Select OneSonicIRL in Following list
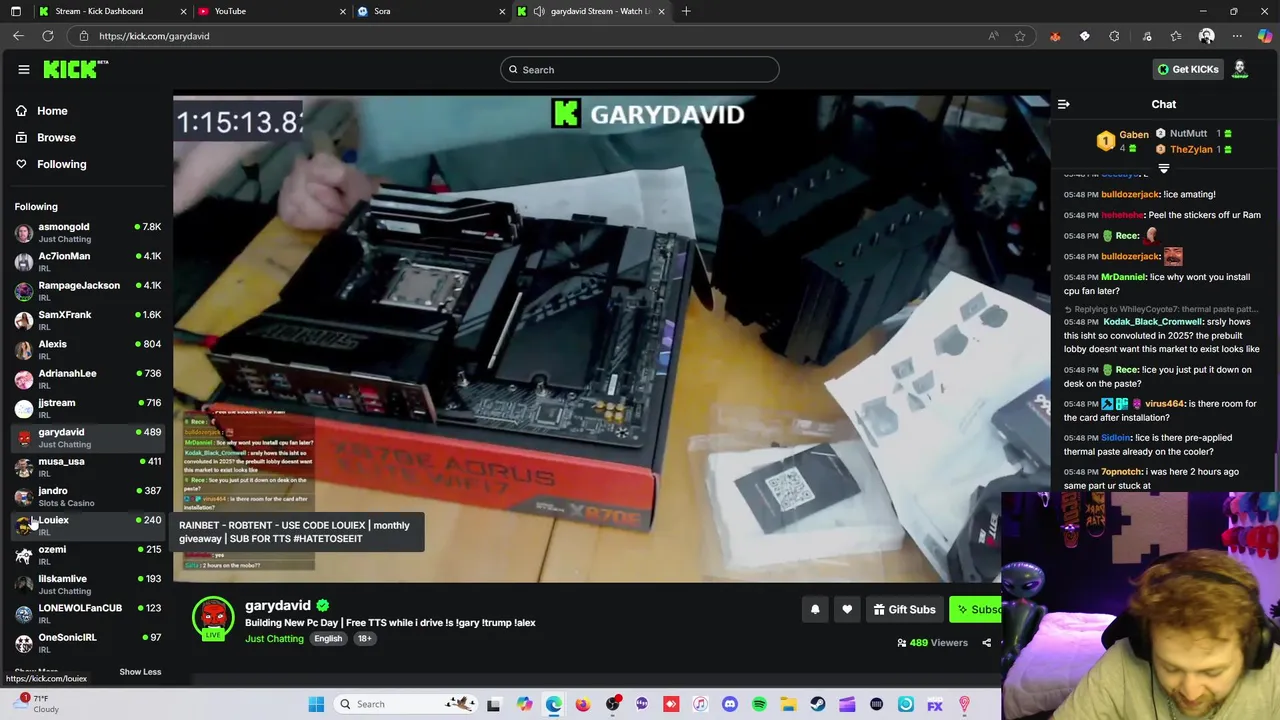 (x=88, y=642)
